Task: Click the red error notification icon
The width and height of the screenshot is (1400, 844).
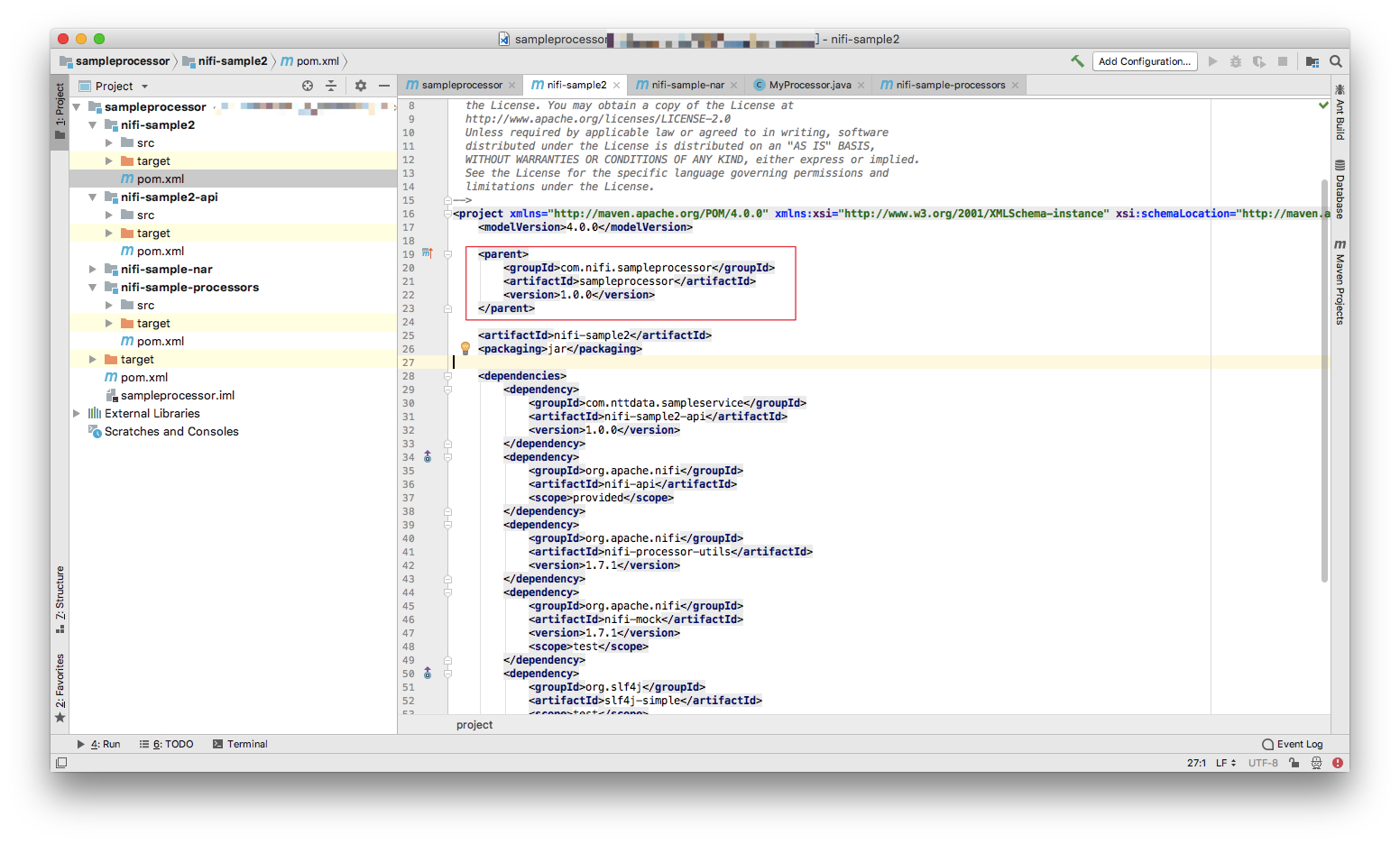Action: (x=1338, y=763)
